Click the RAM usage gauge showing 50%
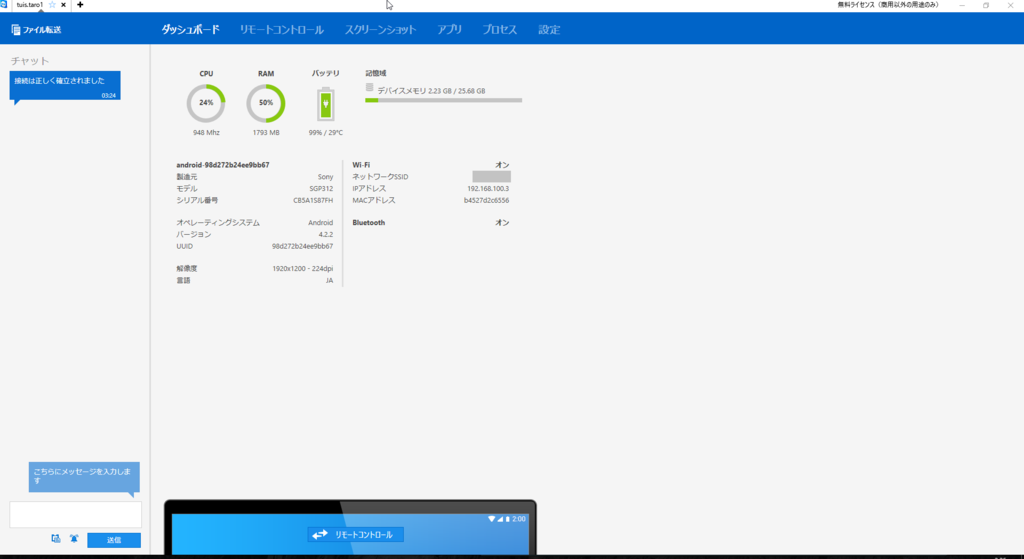 266,103
